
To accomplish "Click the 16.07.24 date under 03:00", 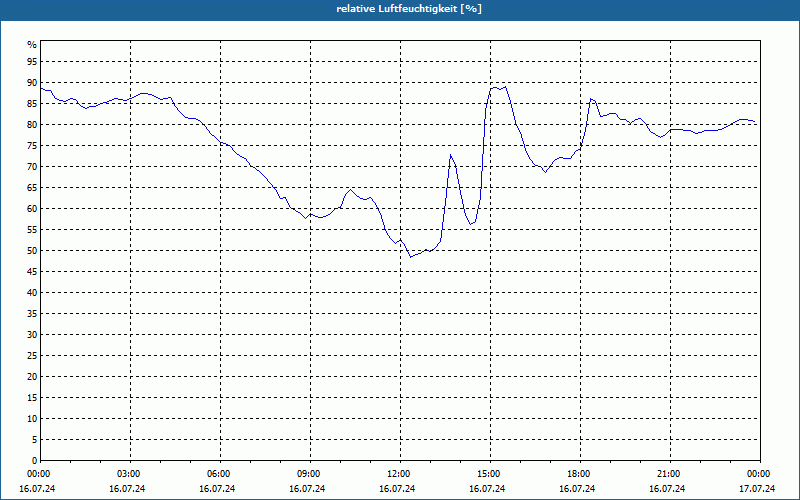I will click(127, 489).
